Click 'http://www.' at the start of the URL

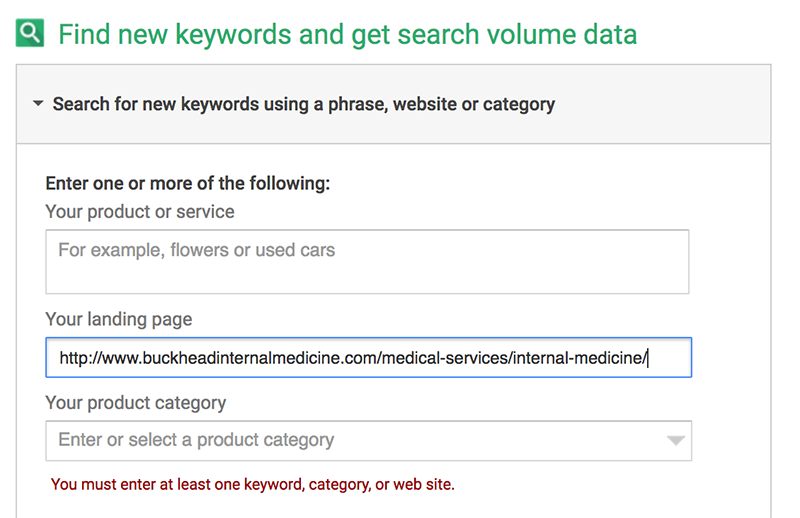click(101, 358)
